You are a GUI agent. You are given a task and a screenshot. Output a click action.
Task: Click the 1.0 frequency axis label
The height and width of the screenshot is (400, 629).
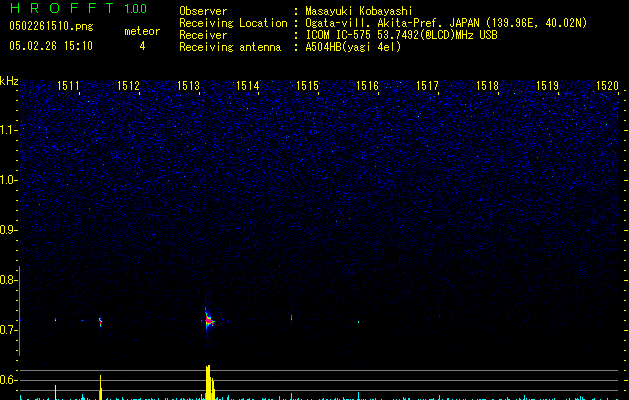[x=8, y=180]
